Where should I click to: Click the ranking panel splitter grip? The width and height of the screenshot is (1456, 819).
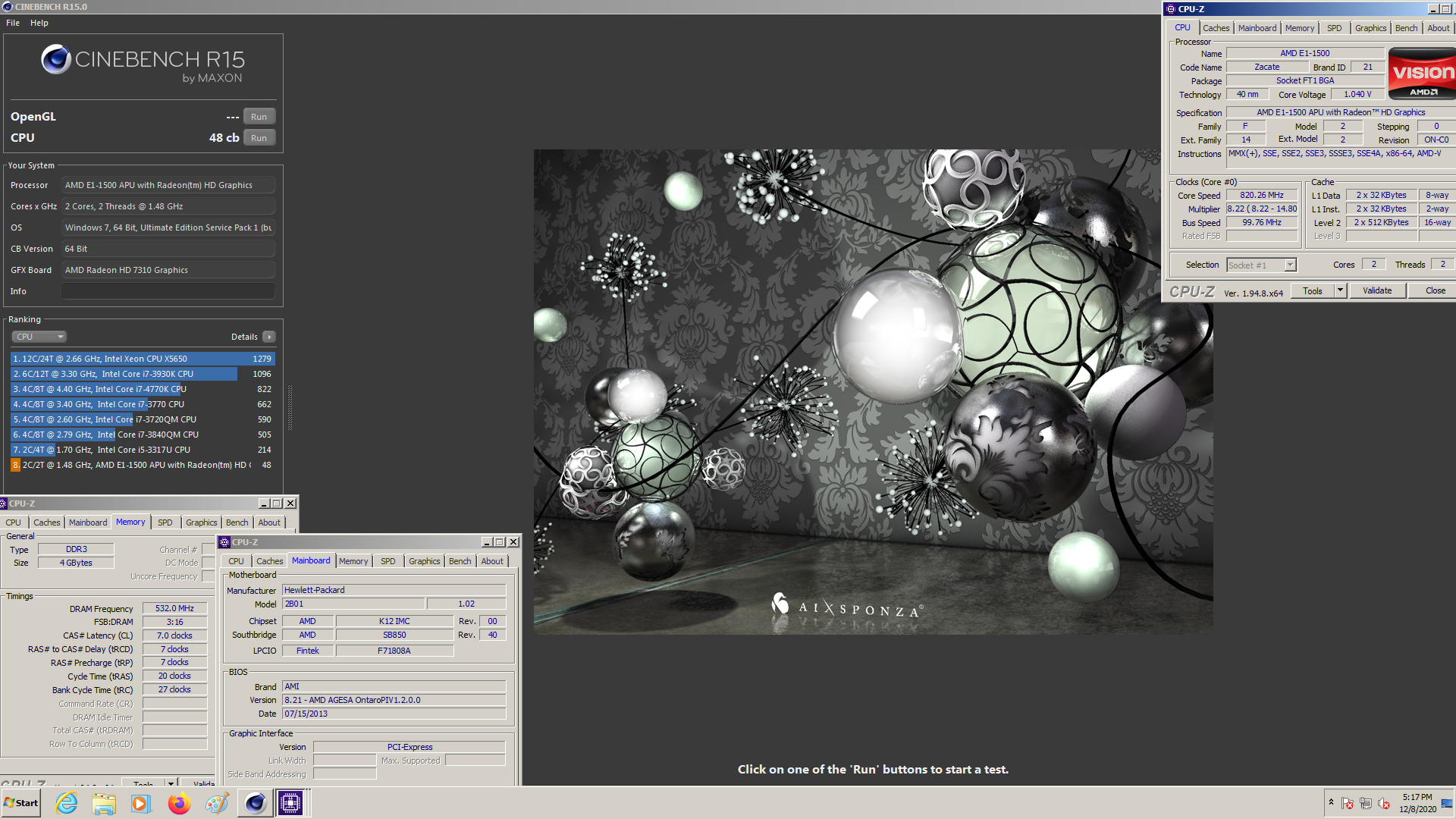coord(290,407)
